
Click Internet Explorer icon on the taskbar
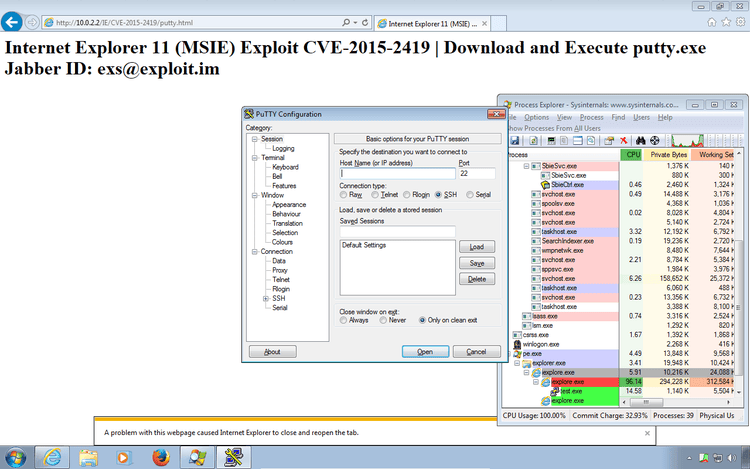[52, 458]
